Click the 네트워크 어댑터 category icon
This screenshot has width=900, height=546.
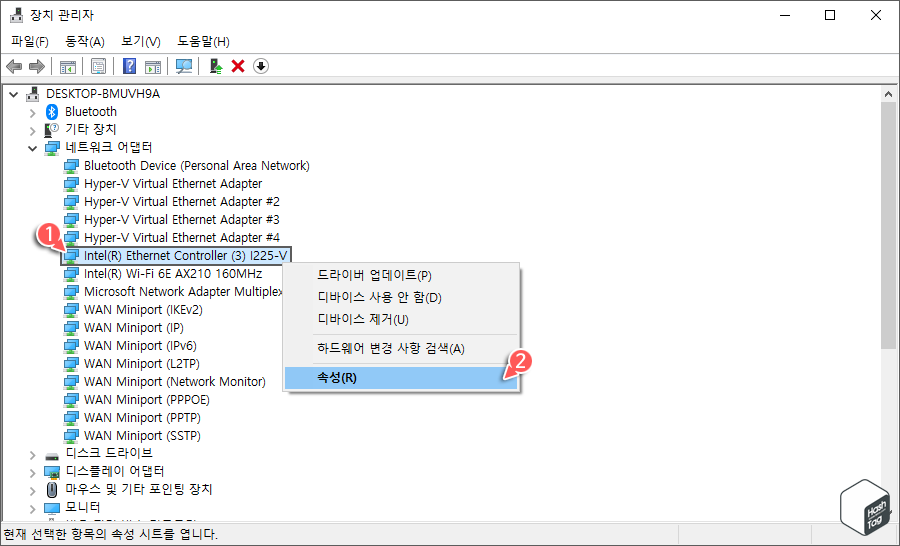tap(52, 148)
